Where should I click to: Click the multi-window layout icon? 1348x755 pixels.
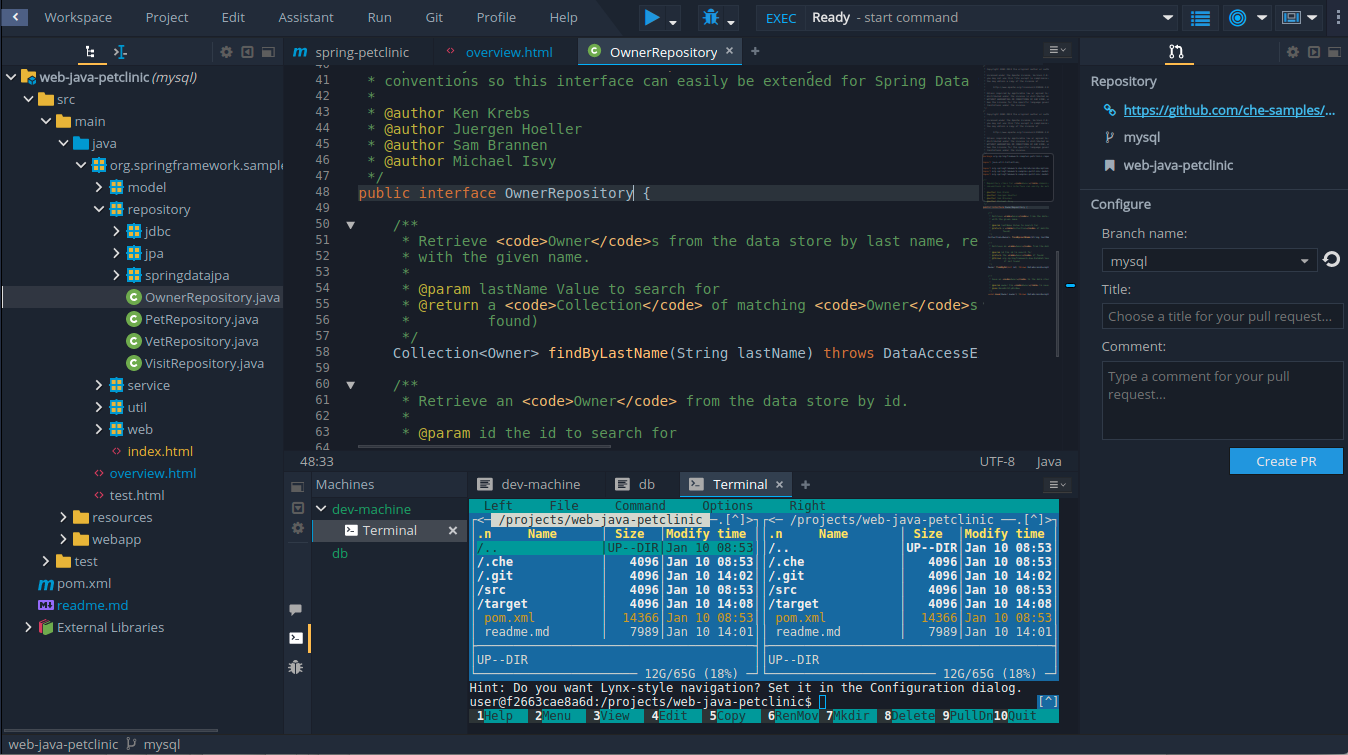tap(1288, 17)
